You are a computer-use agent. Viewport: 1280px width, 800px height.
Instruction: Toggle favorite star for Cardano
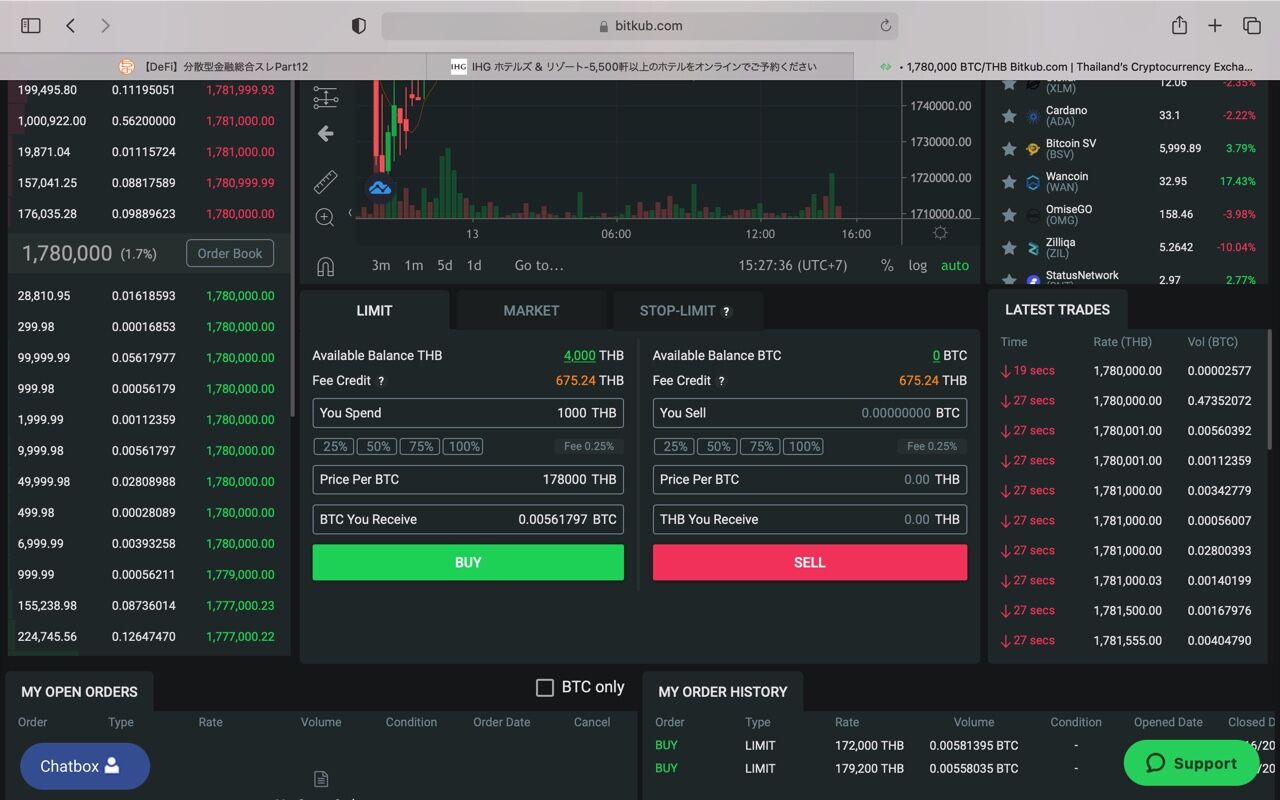(1010, 116)
